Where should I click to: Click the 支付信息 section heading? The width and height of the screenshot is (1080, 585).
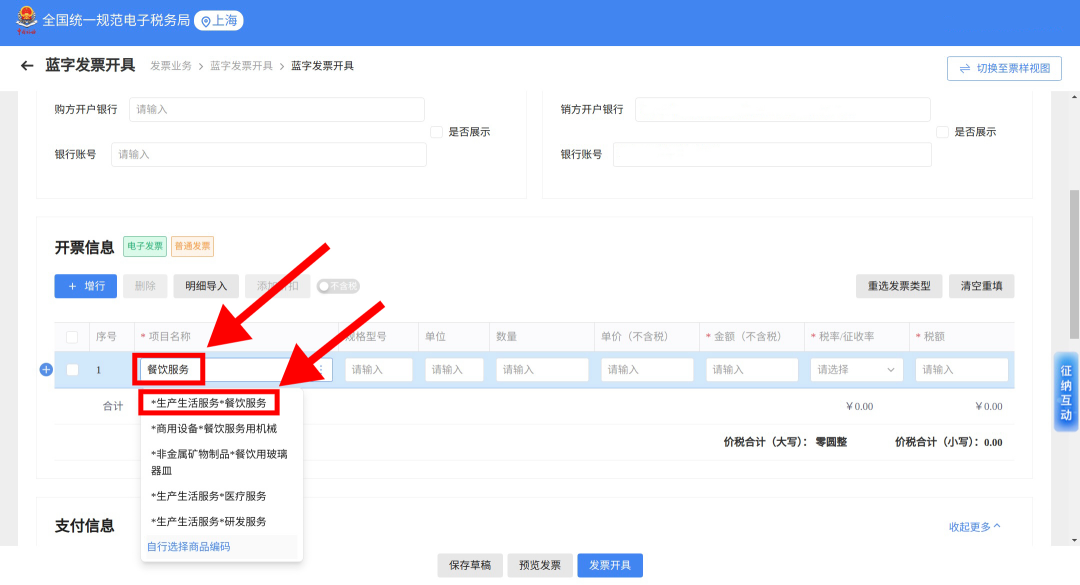(x=84, y=526)
